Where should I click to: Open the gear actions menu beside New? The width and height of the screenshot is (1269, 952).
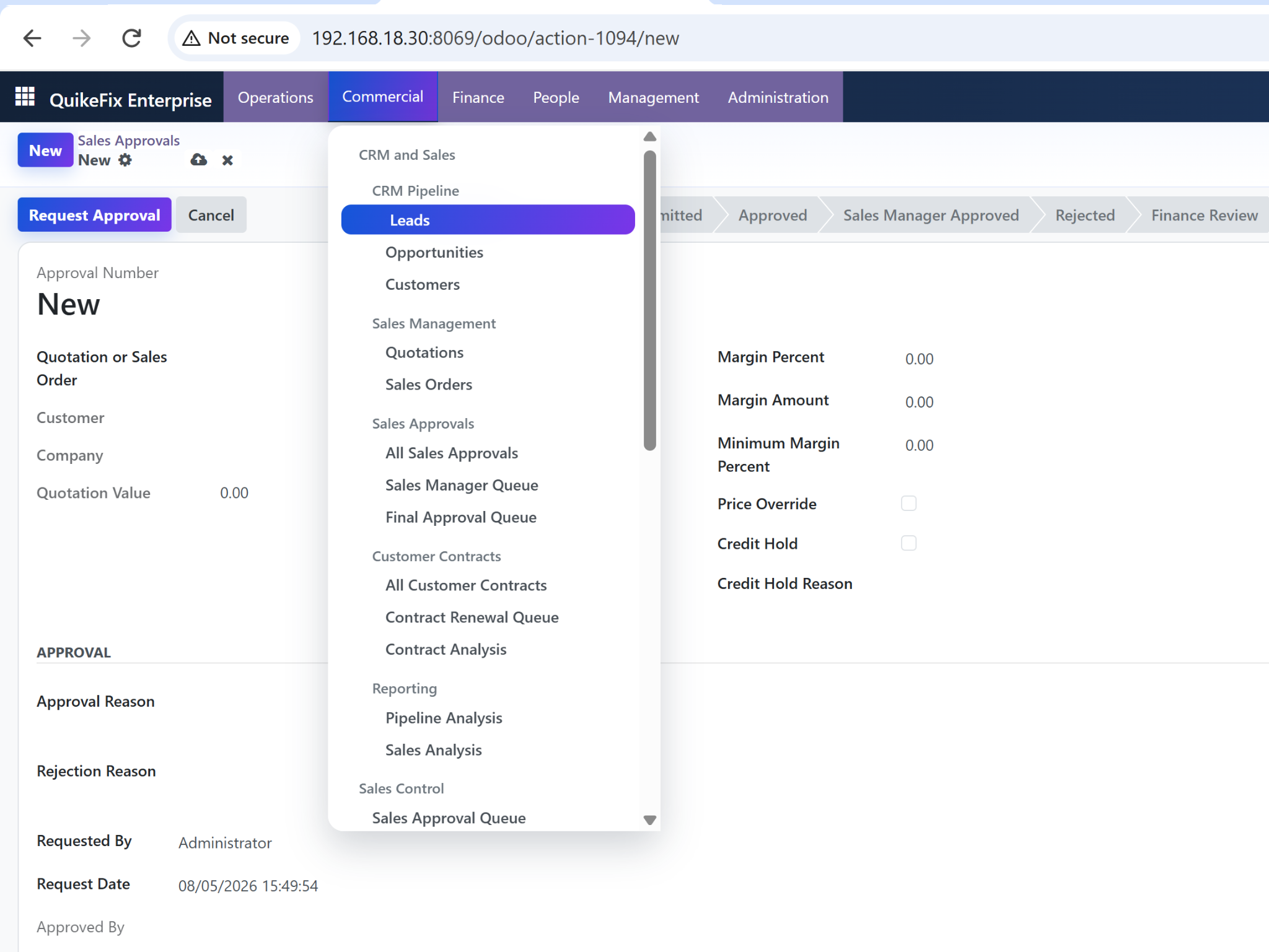(125, 160)
